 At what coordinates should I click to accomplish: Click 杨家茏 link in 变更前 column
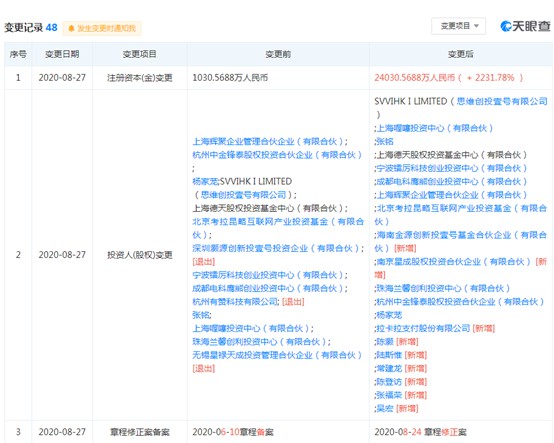coord(205,182)
